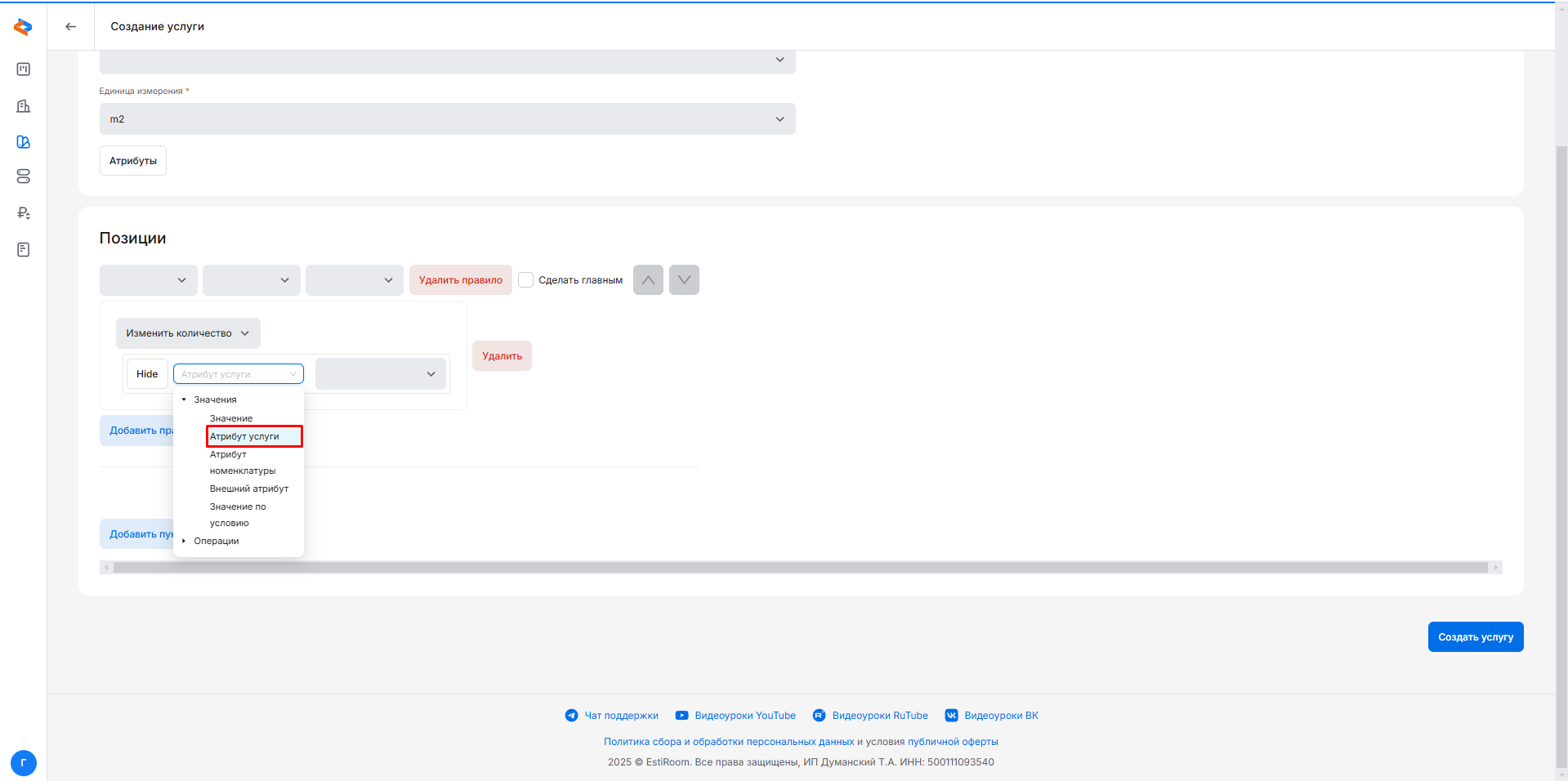Open the document sidebar icon

pos(24,249)
